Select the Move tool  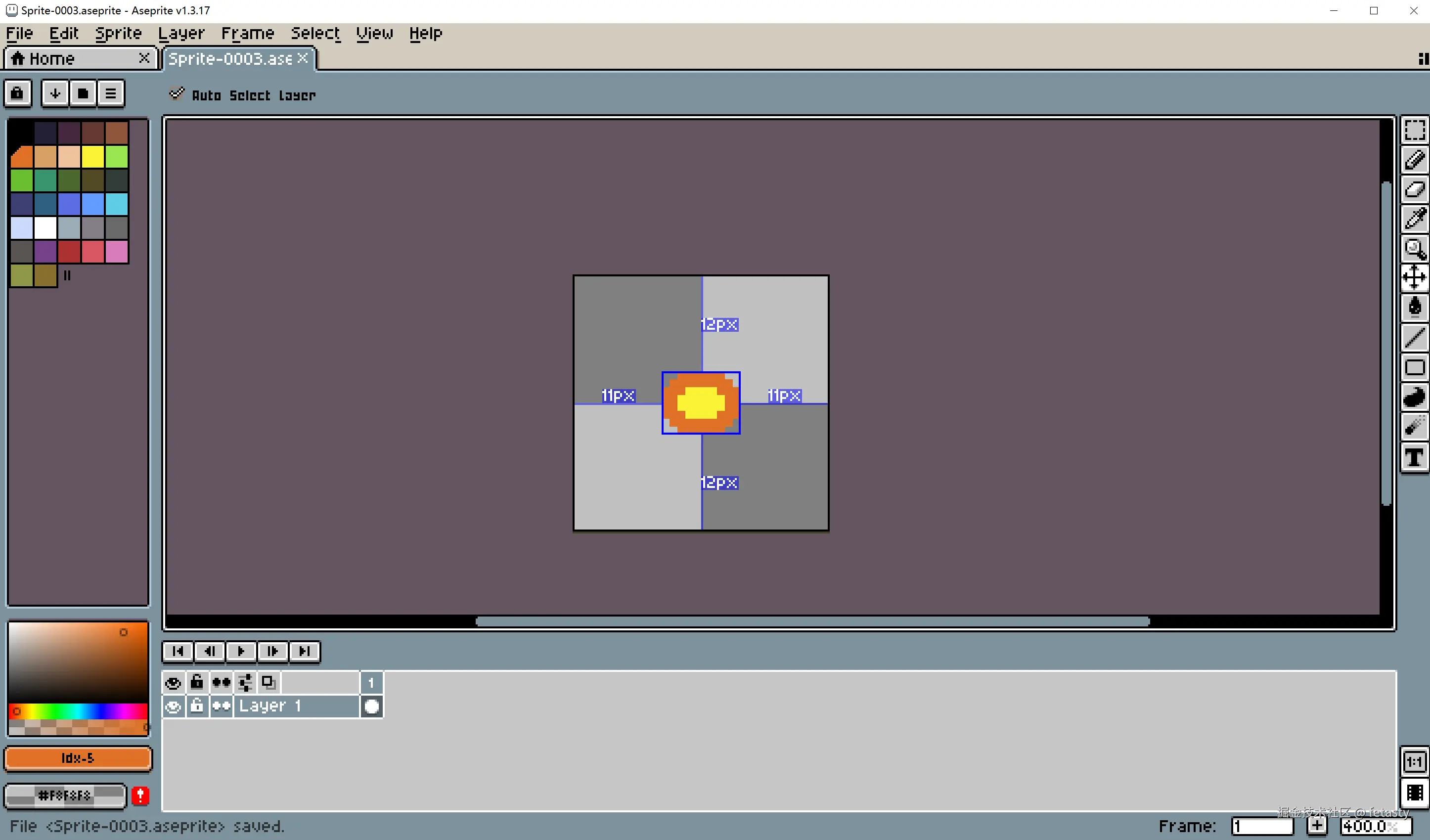pyautogui.click(x=1414, y=278)
